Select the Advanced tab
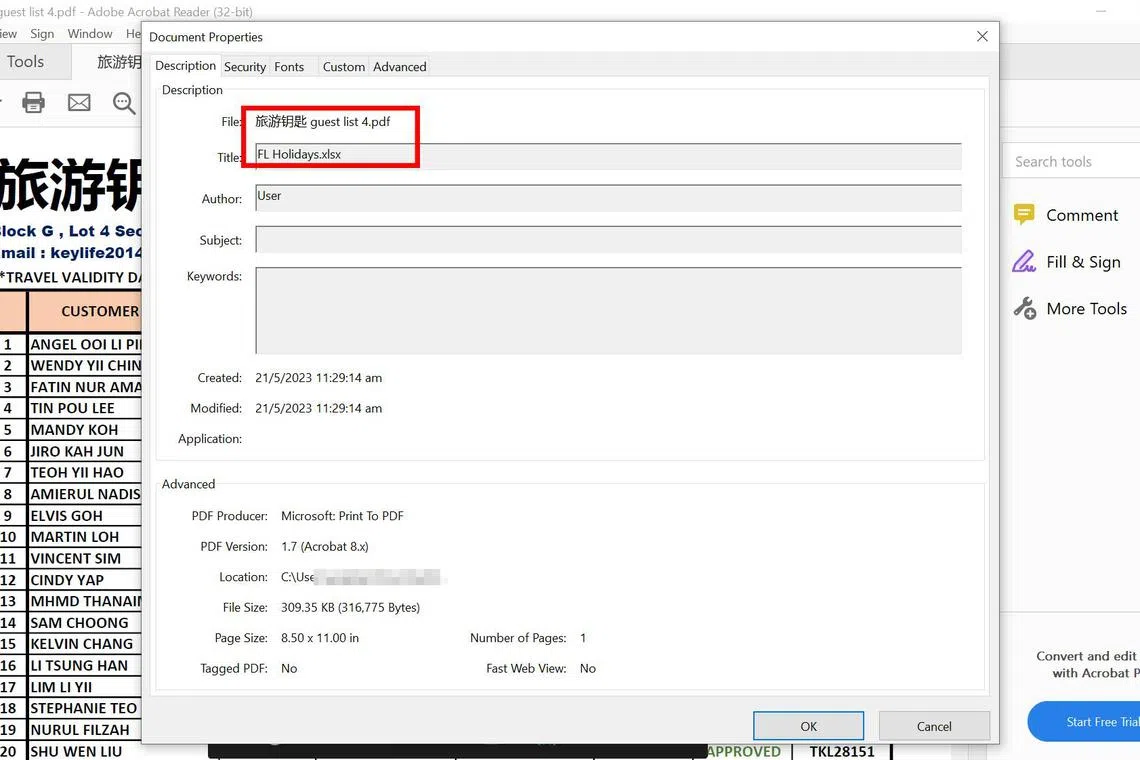 pyautogui.click(x=400, y=67)
